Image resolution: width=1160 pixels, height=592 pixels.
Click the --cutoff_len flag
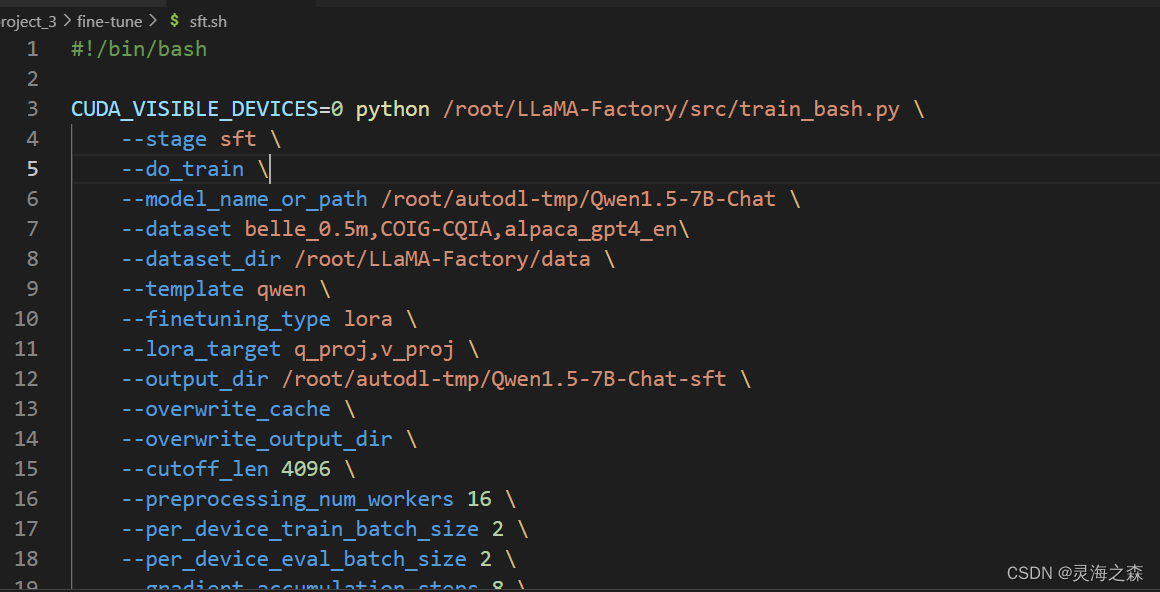[x=195, y=469]
